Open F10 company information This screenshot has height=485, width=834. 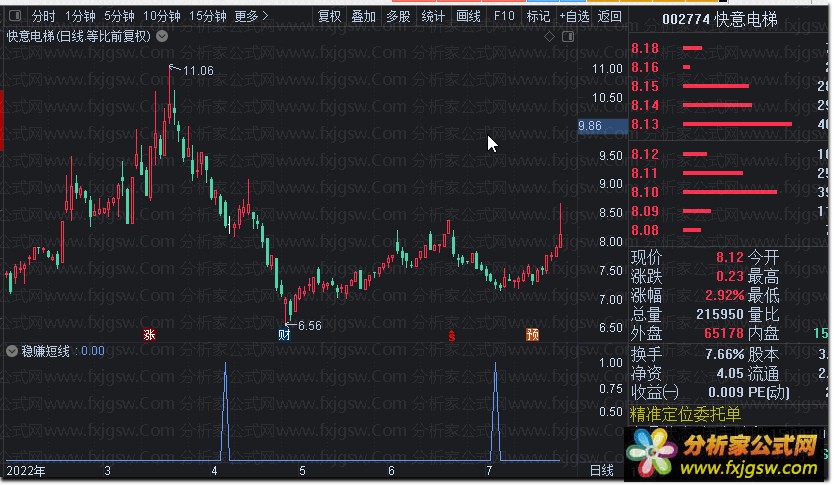click(x=504, y=16)
